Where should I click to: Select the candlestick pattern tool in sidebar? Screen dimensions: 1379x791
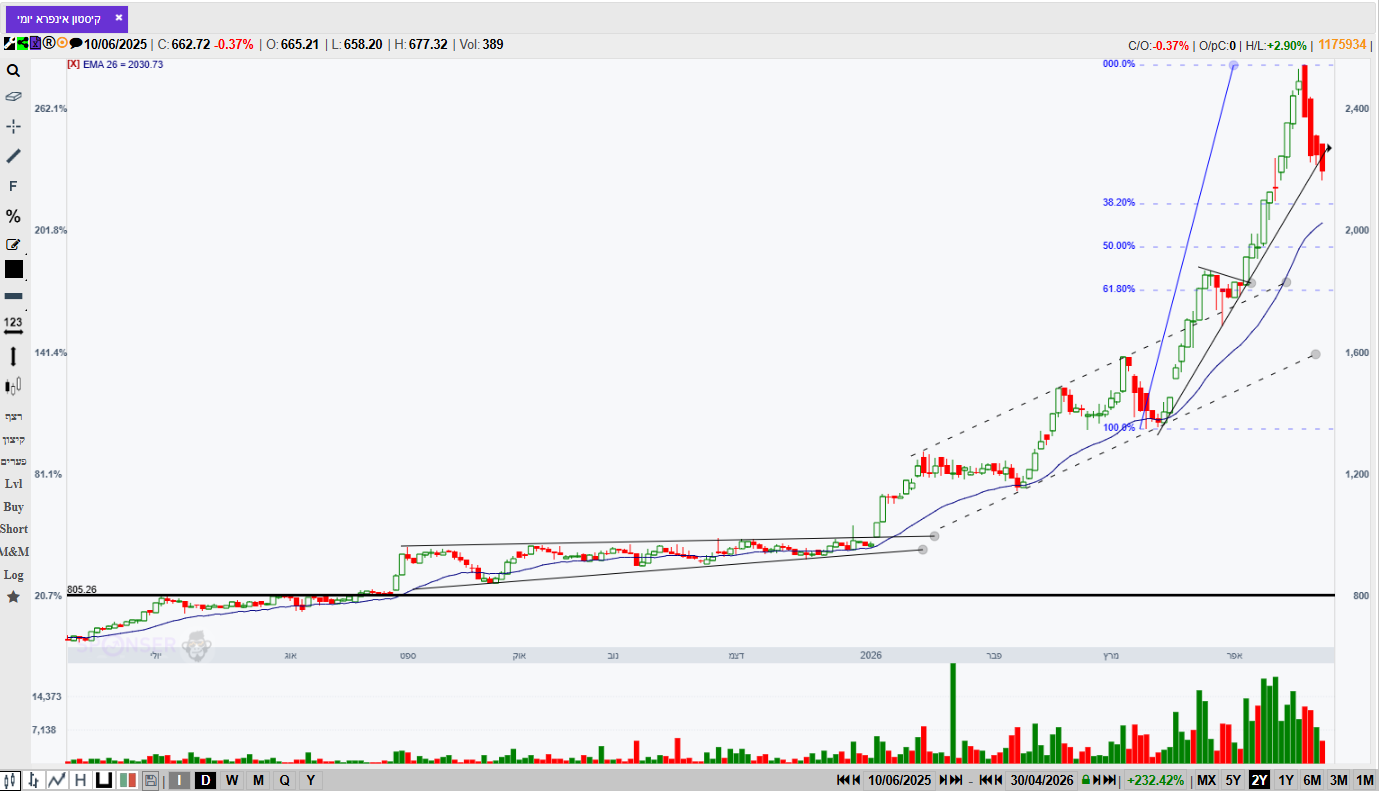(x=13, y=386)
